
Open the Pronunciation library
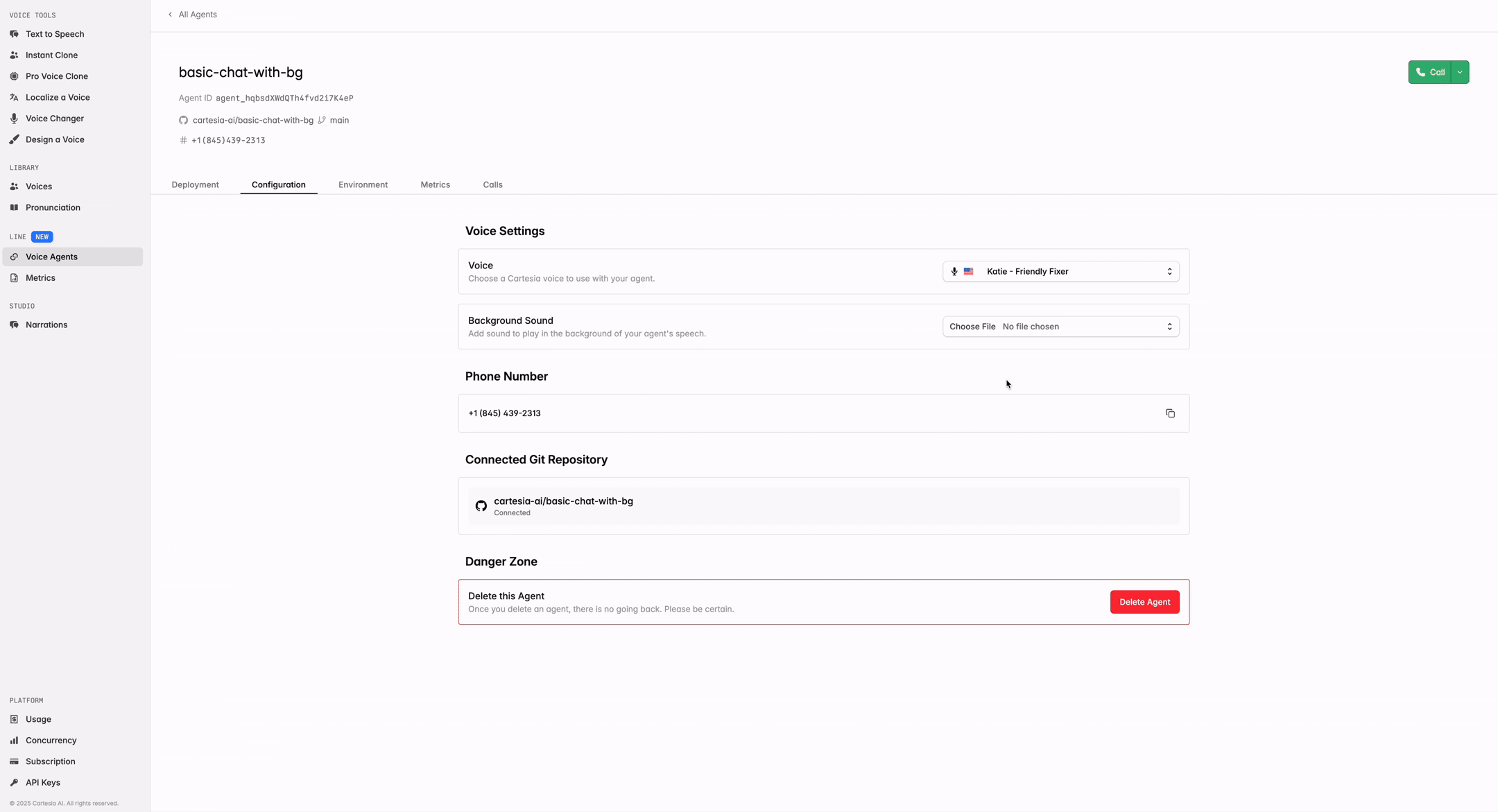tap(52, 207)
